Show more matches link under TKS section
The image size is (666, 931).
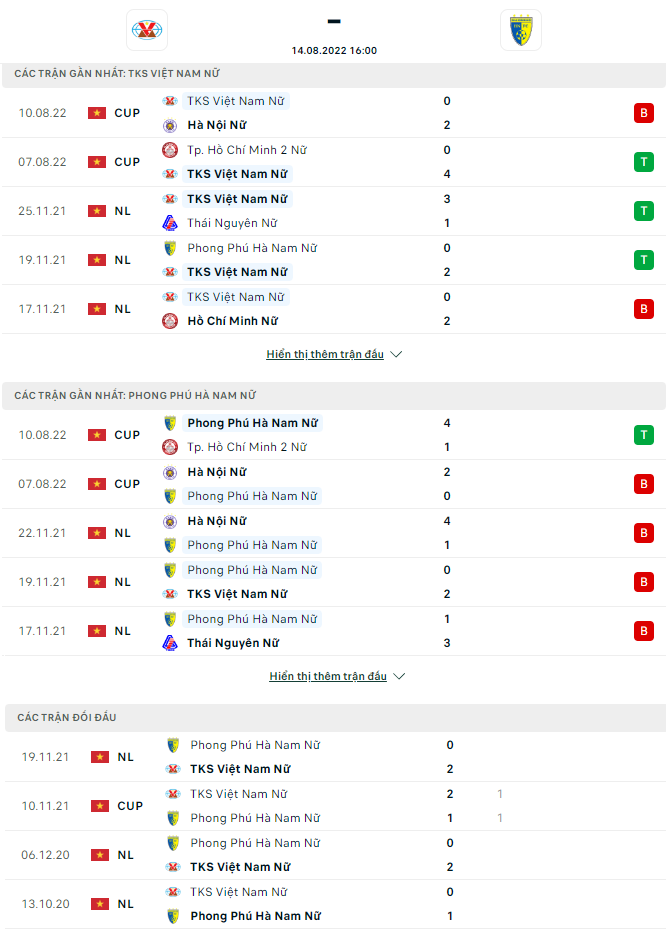(x=325, y=355)
